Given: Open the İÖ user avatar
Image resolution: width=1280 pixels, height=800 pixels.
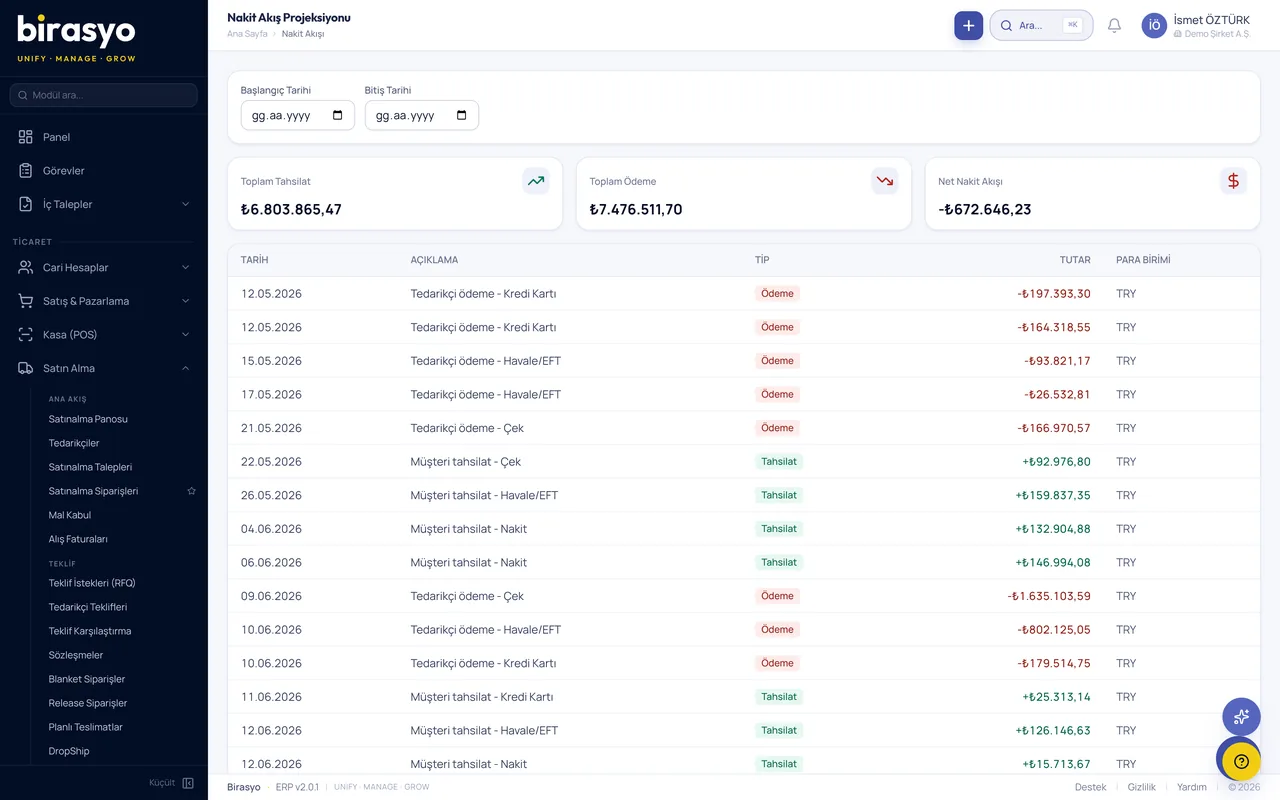Looking at the screenshot, I should tap(1154, 26).
